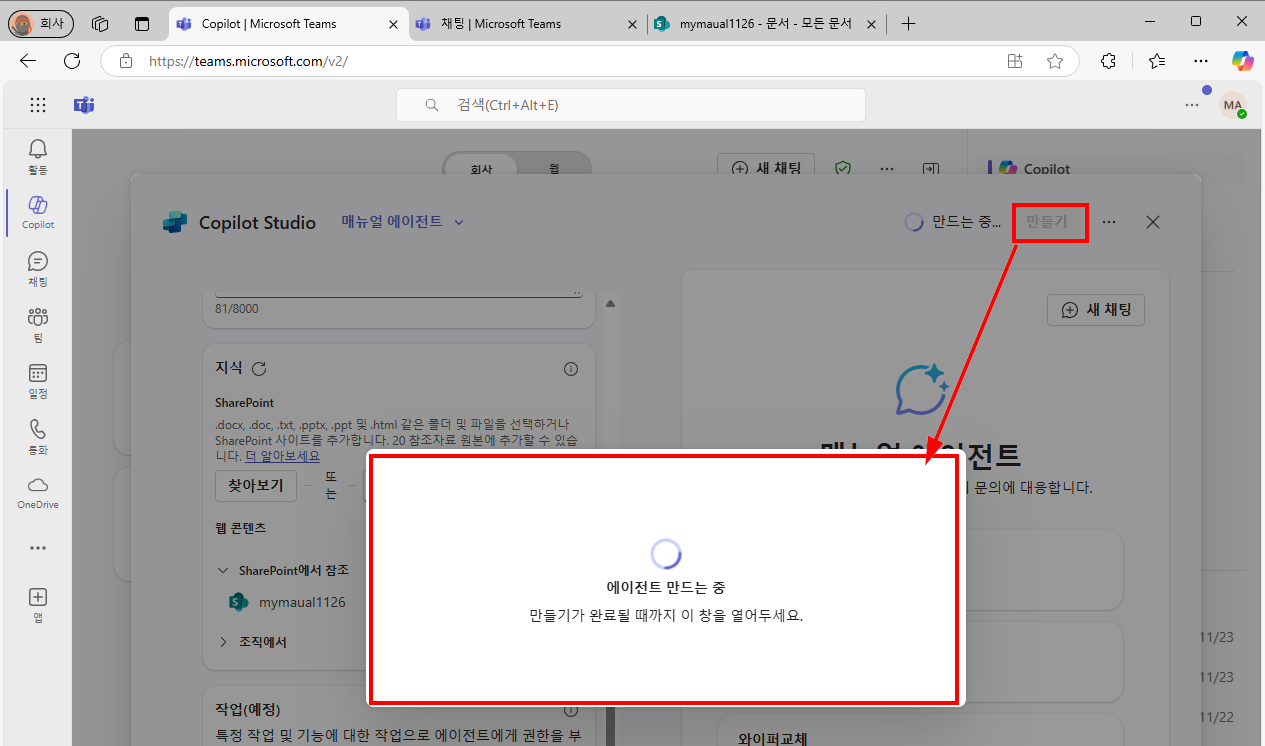Click the 웹 콘텐츠 heading
This screenshot has width=1265, height=746.
point(241,527)
